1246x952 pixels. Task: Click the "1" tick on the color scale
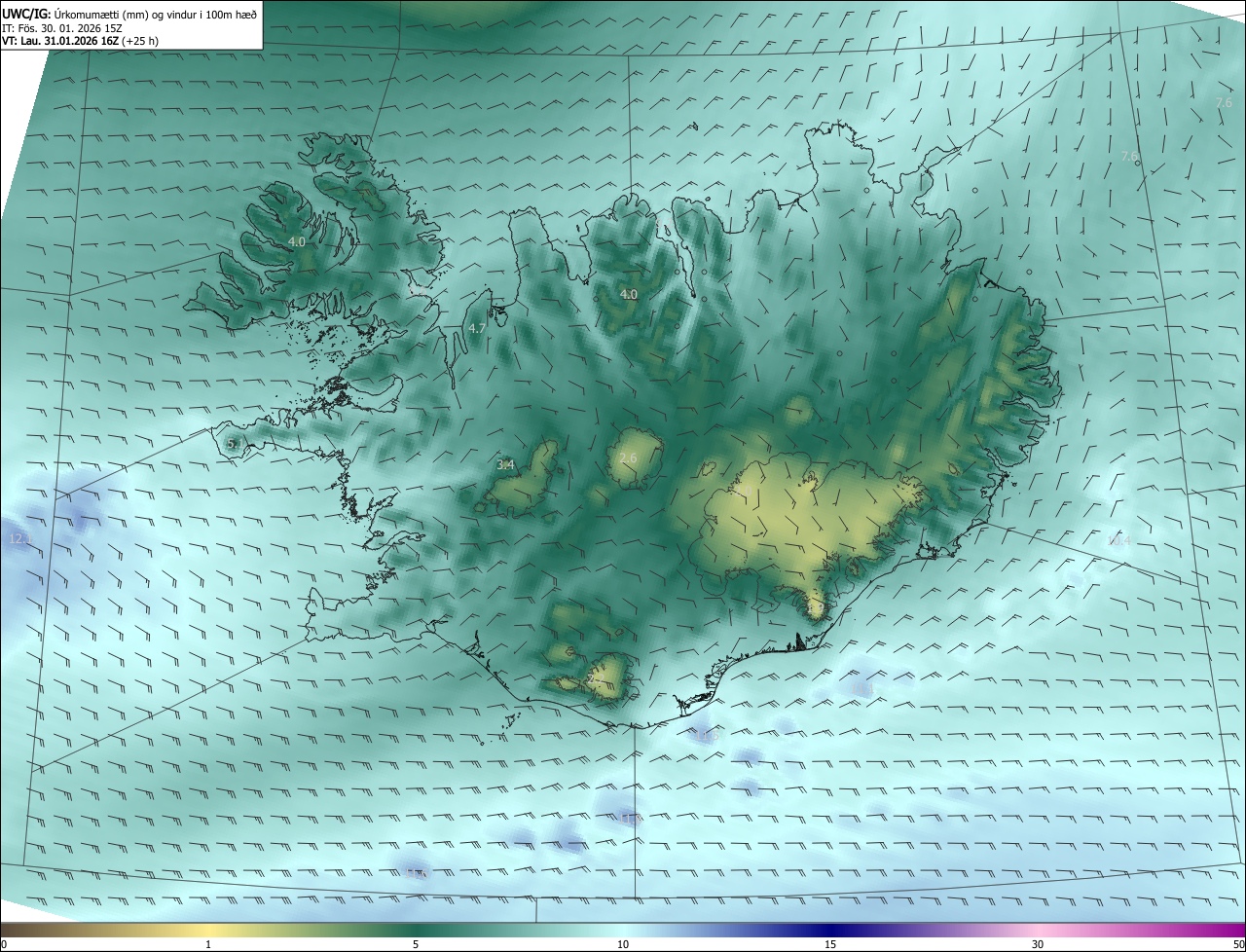208,944
